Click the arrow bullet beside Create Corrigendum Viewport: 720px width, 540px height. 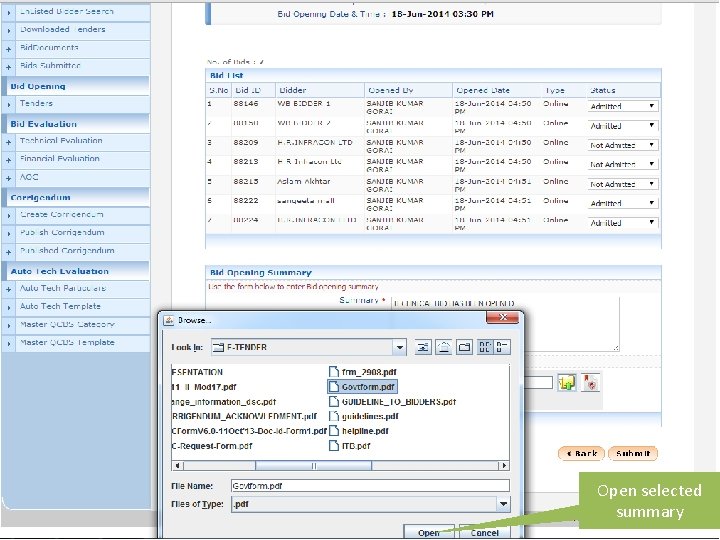[8, 215]
